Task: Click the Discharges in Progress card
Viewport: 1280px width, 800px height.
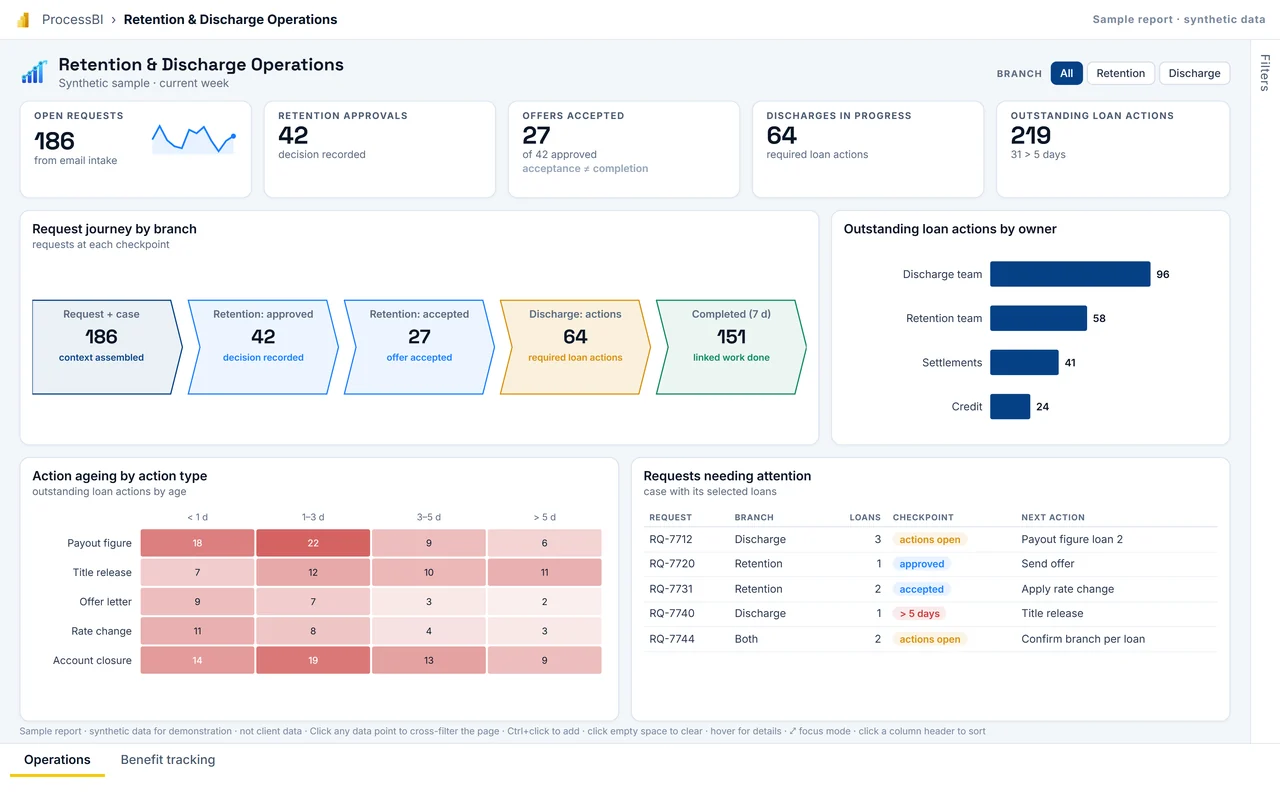Action: point(868,149)
